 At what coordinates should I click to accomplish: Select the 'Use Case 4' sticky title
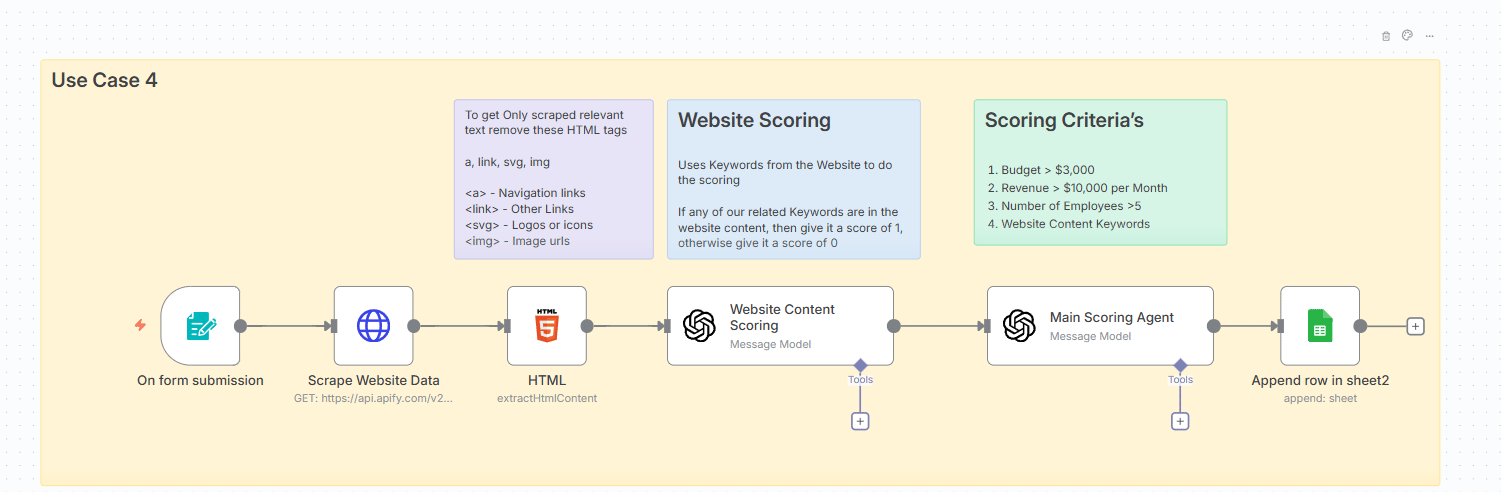105,80
